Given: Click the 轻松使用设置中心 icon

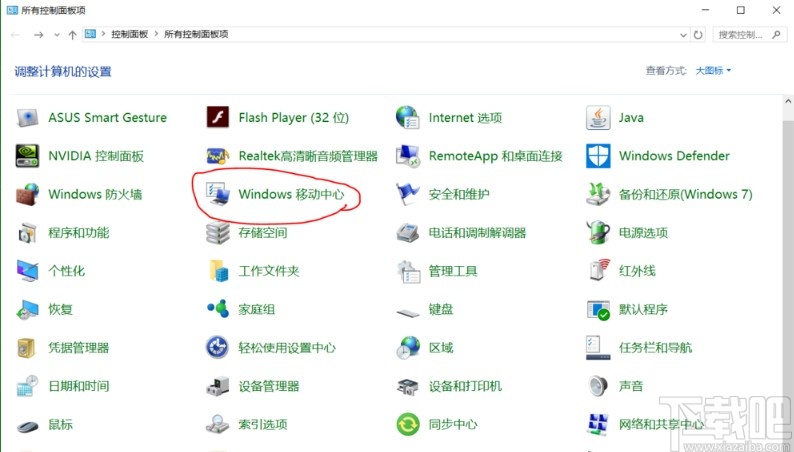Looking at the screenshot, I should [218, 348].
